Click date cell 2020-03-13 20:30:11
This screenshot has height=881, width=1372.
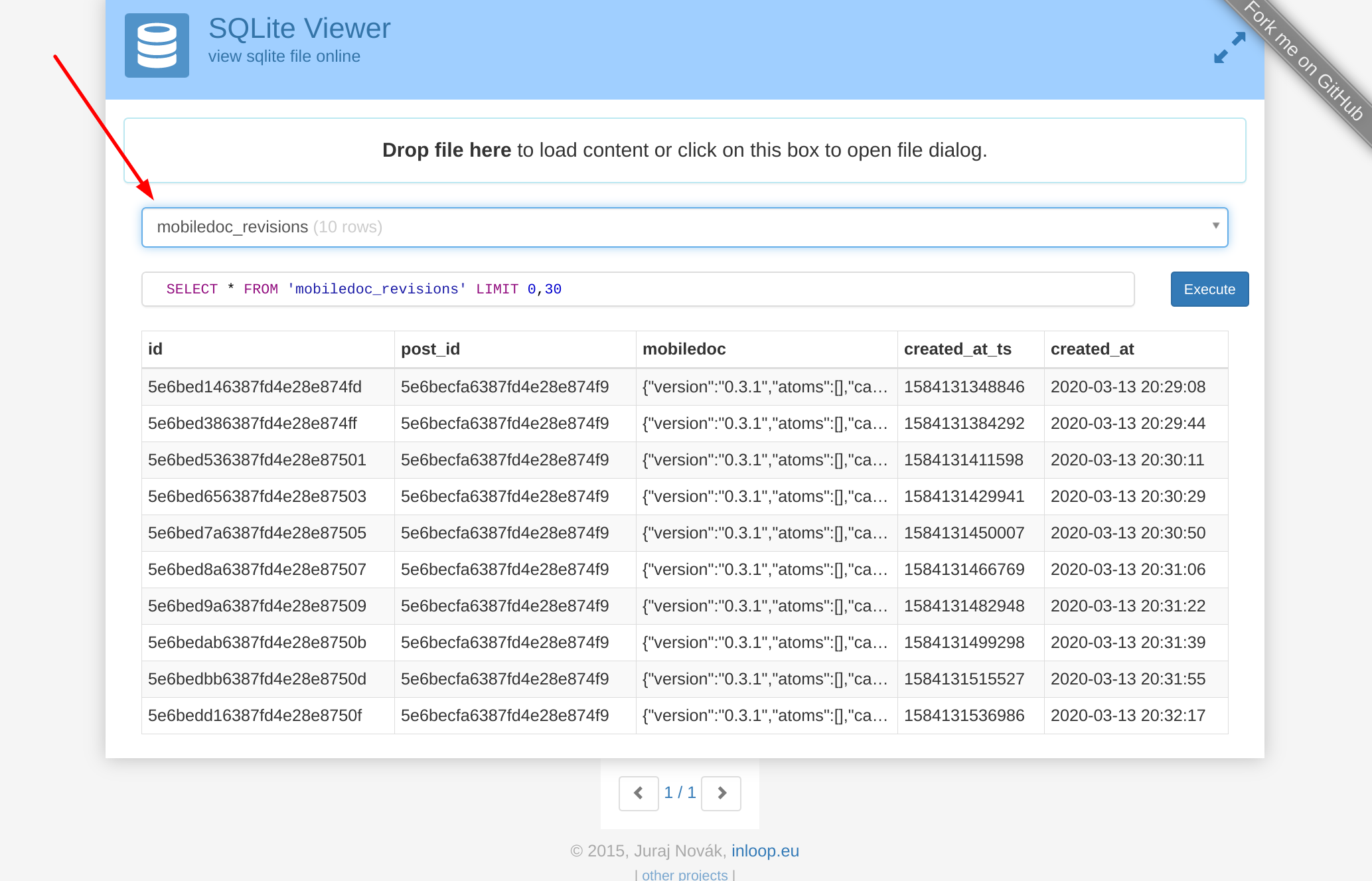(1136, 460)
